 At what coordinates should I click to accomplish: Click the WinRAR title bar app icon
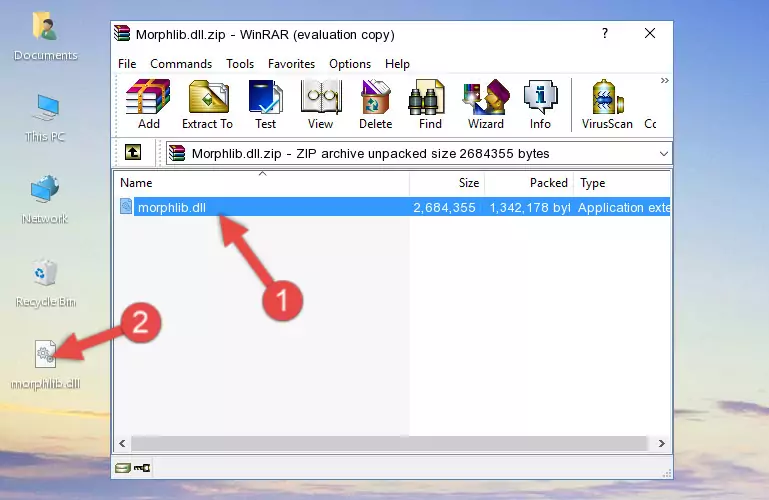122,34
